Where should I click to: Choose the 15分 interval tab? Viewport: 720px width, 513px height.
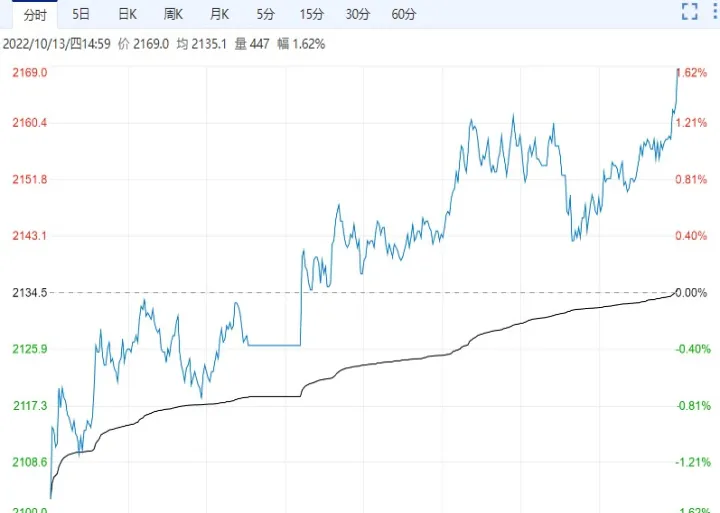tap(311, 14)
